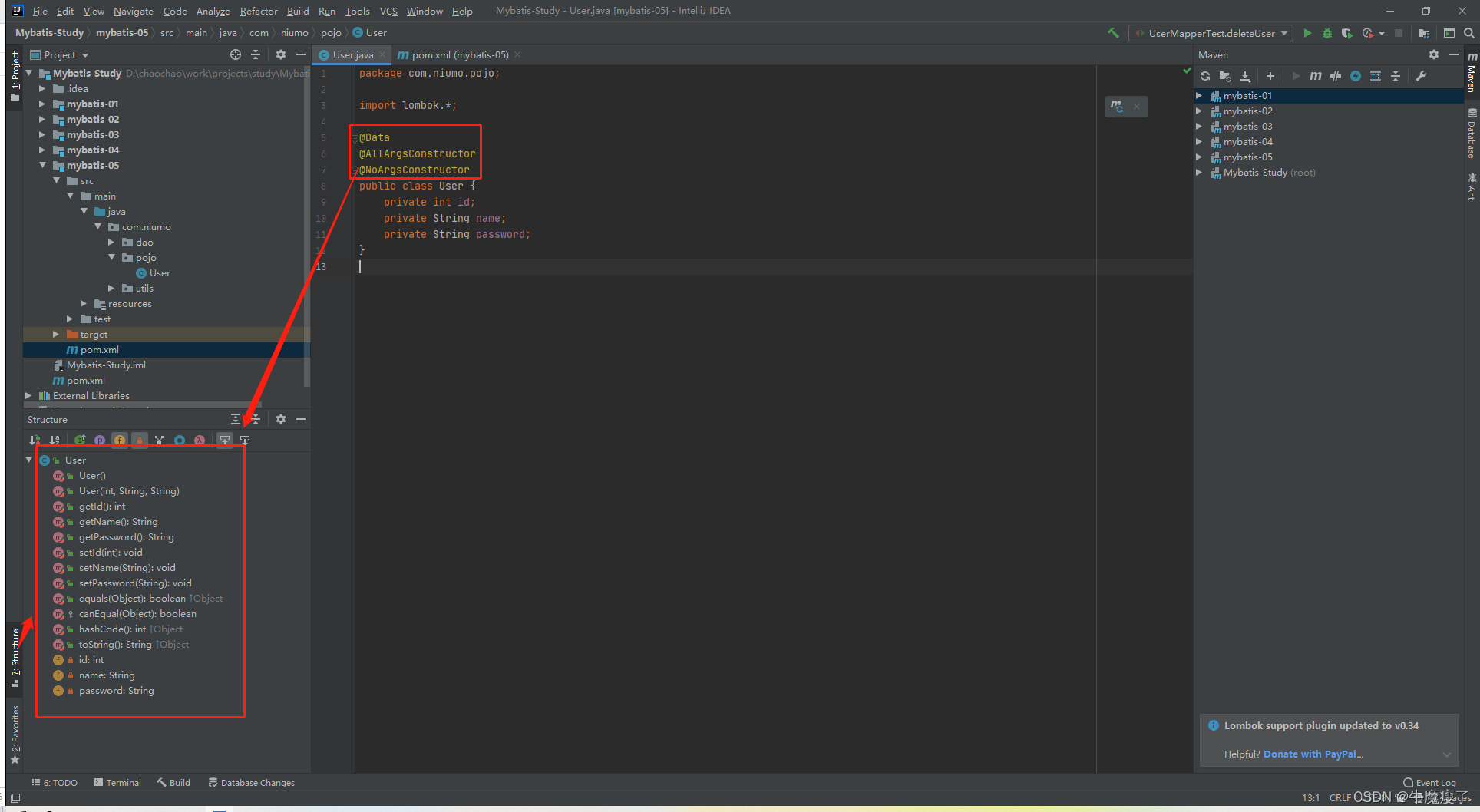
Task: Add Maven project with plus icon
Action: coord(1270,76)
